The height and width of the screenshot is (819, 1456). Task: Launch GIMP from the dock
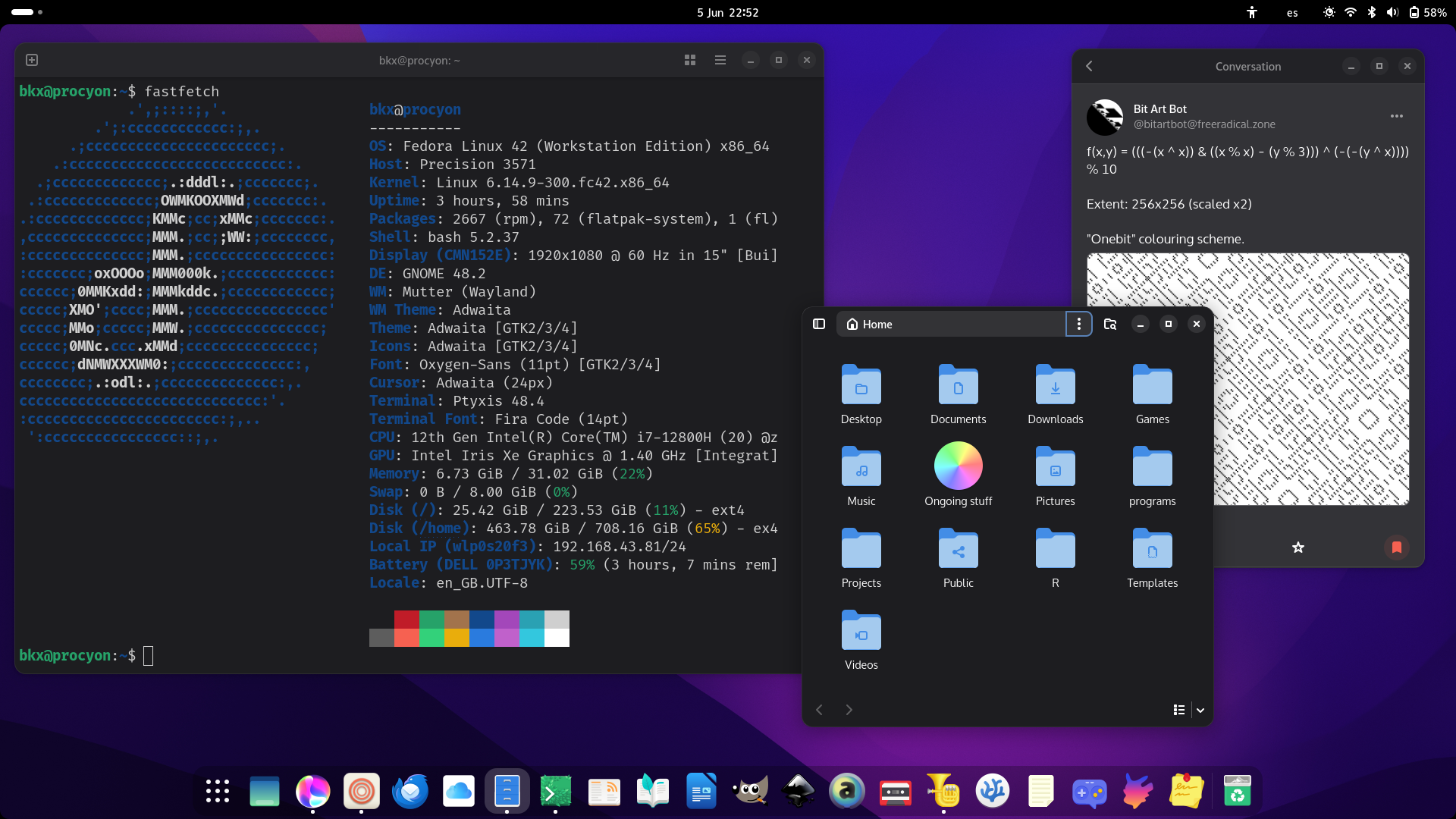click(750, 791)
